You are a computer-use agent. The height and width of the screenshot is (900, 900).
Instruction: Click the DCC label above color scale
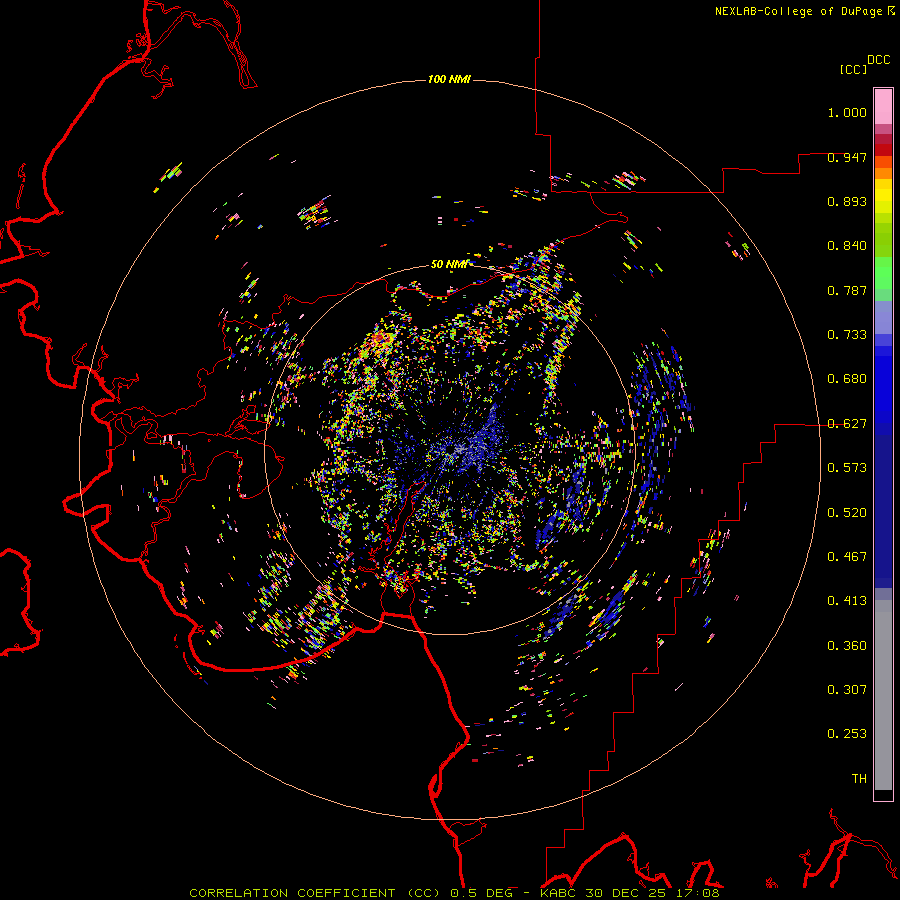click(878, 60)
